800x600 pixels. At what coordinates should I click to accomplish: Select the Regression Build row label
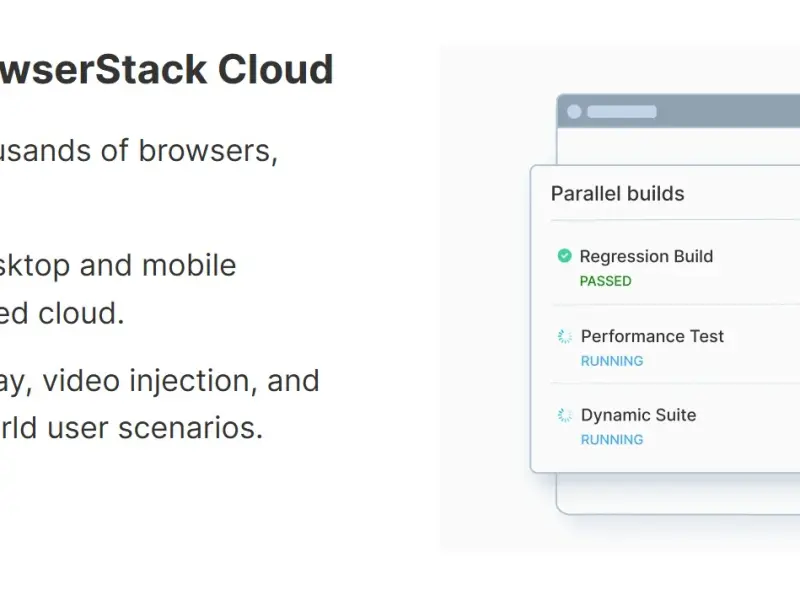pos(646,256)
